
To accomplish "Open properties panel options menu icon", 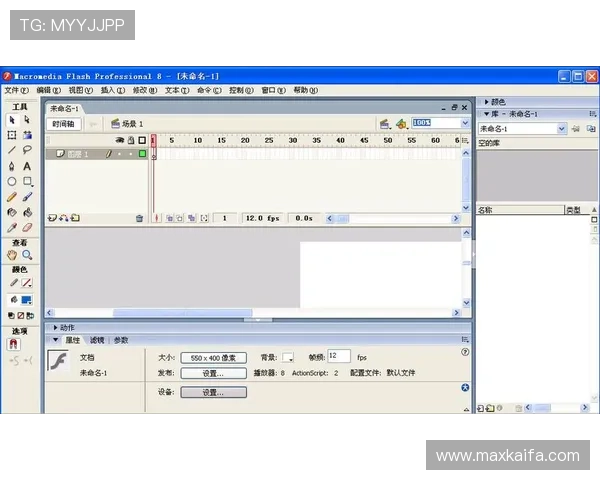I will (x=465, y=340).
